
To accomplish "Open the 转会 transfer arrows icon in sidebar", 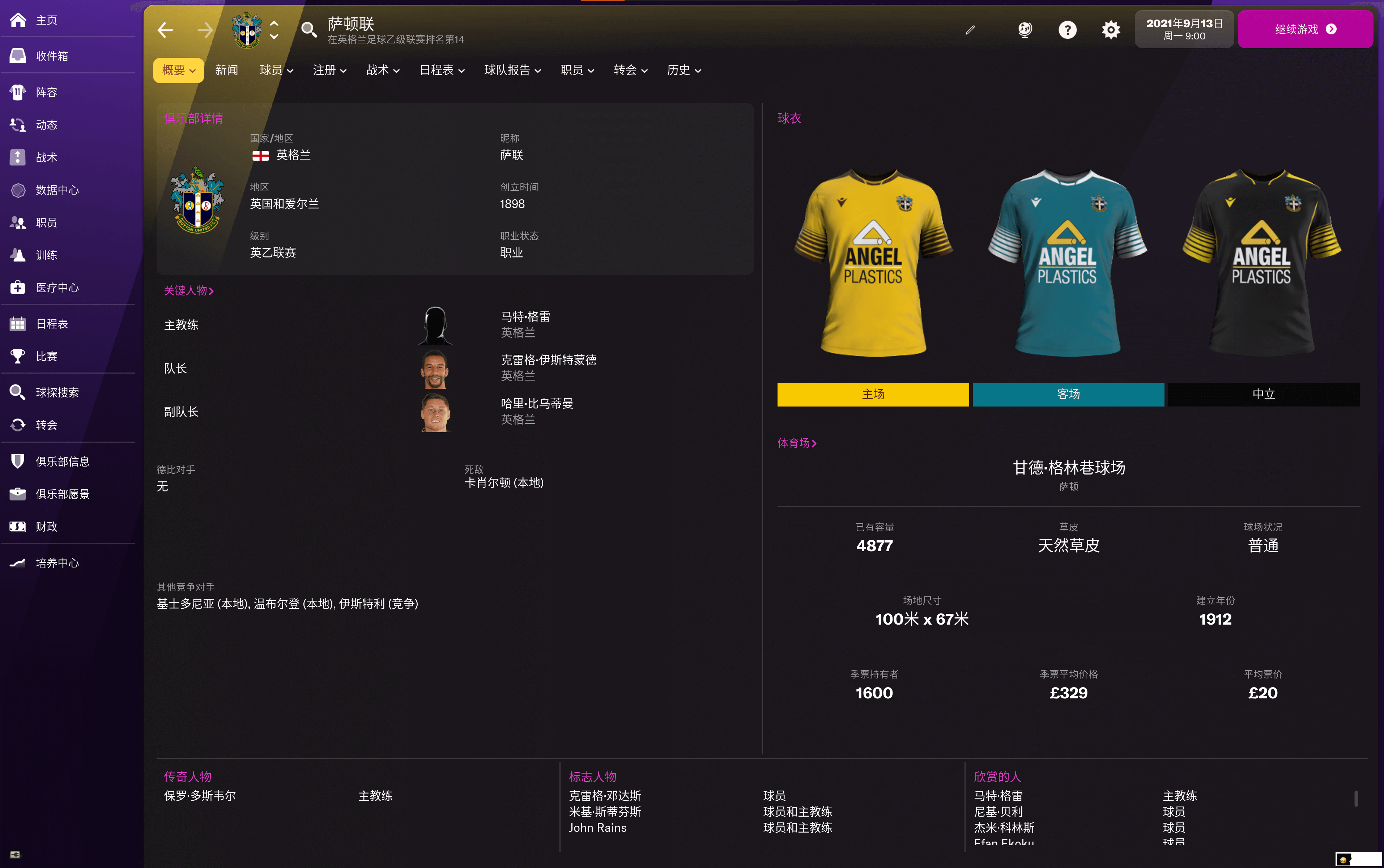I will point(18,425).
